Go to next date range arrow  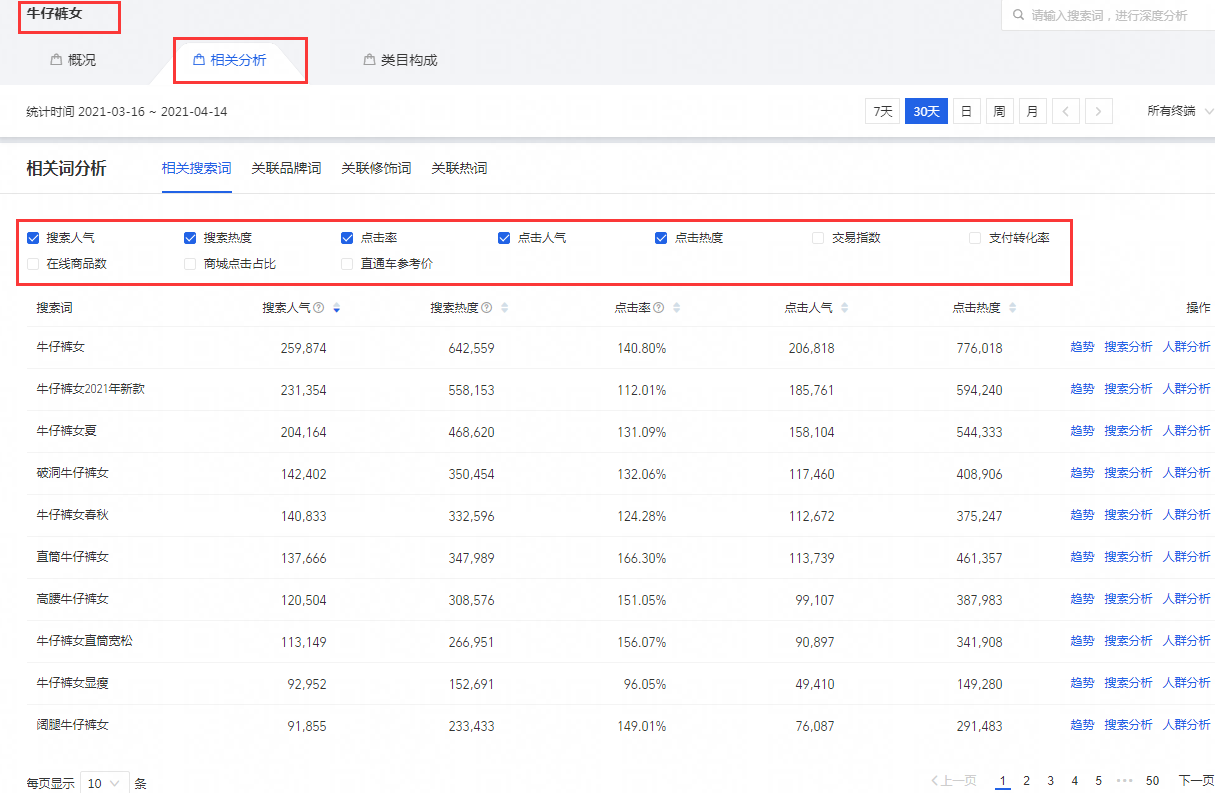coord(1099,111)
